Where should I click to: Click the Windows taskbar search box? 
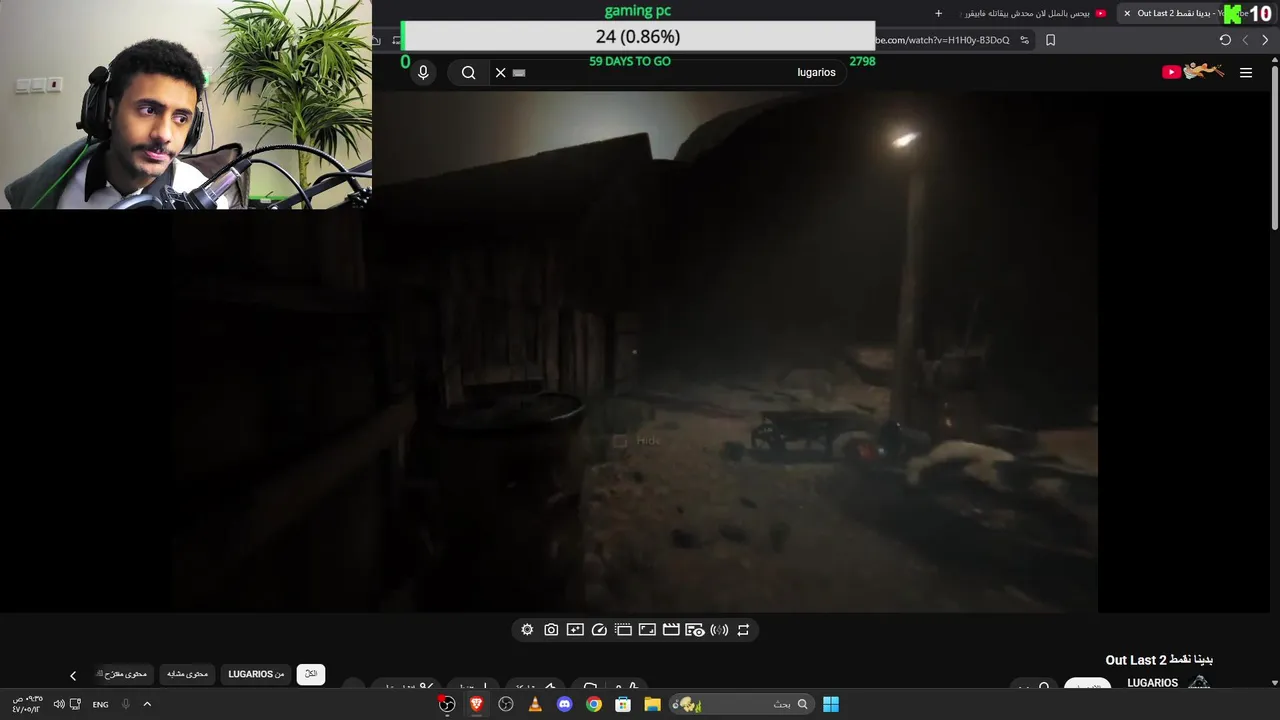pos(740,704)
